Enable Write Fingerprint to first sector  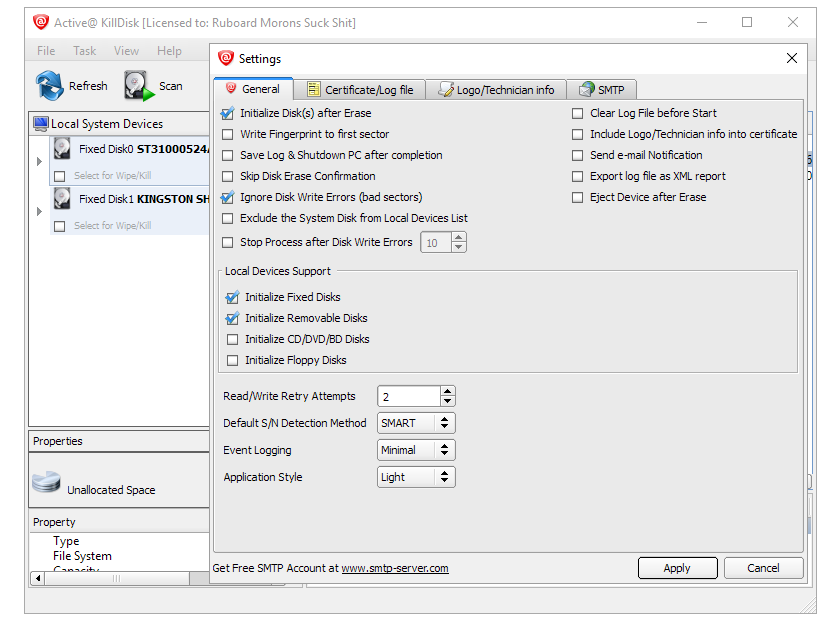coord(228,134)
